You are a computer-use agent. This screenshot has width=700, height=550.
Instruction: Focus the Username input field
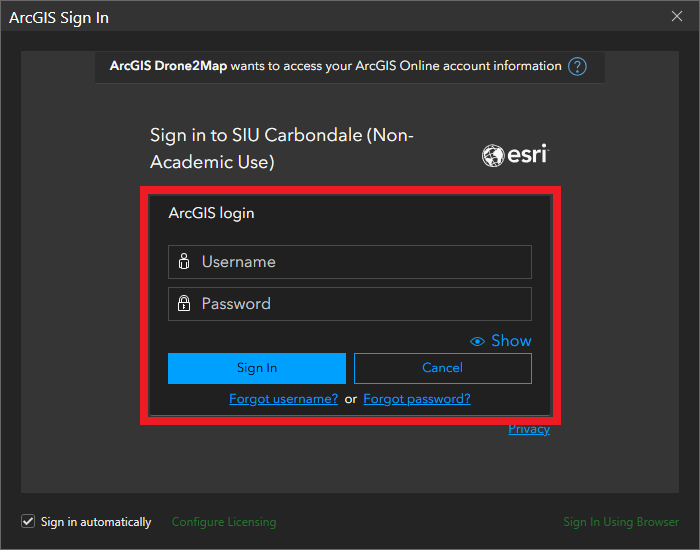tap(360, 262)
